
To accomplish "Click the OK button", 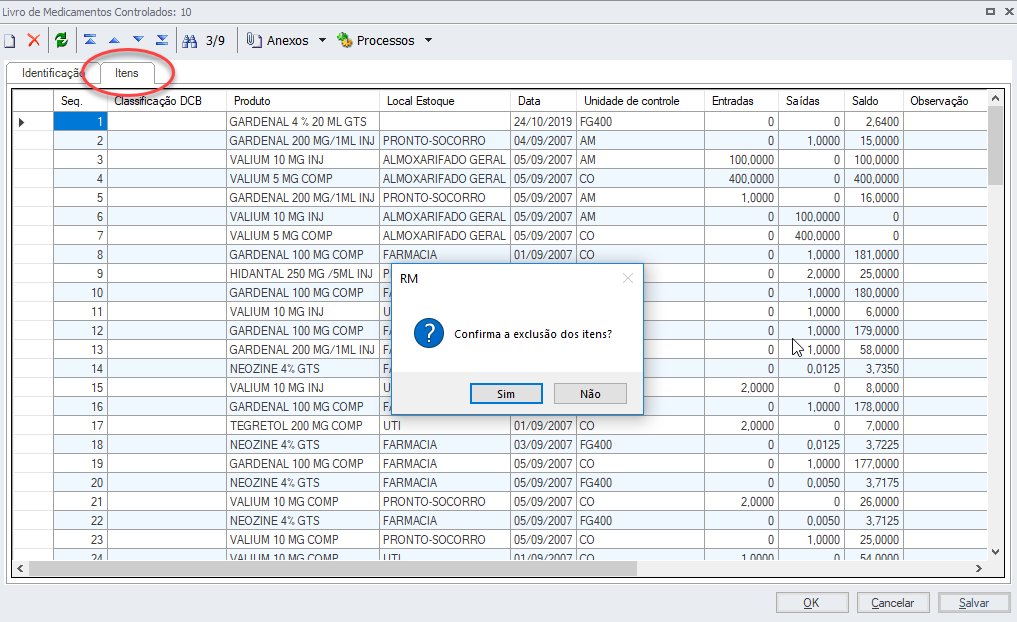I will click(x=812, y=603).
